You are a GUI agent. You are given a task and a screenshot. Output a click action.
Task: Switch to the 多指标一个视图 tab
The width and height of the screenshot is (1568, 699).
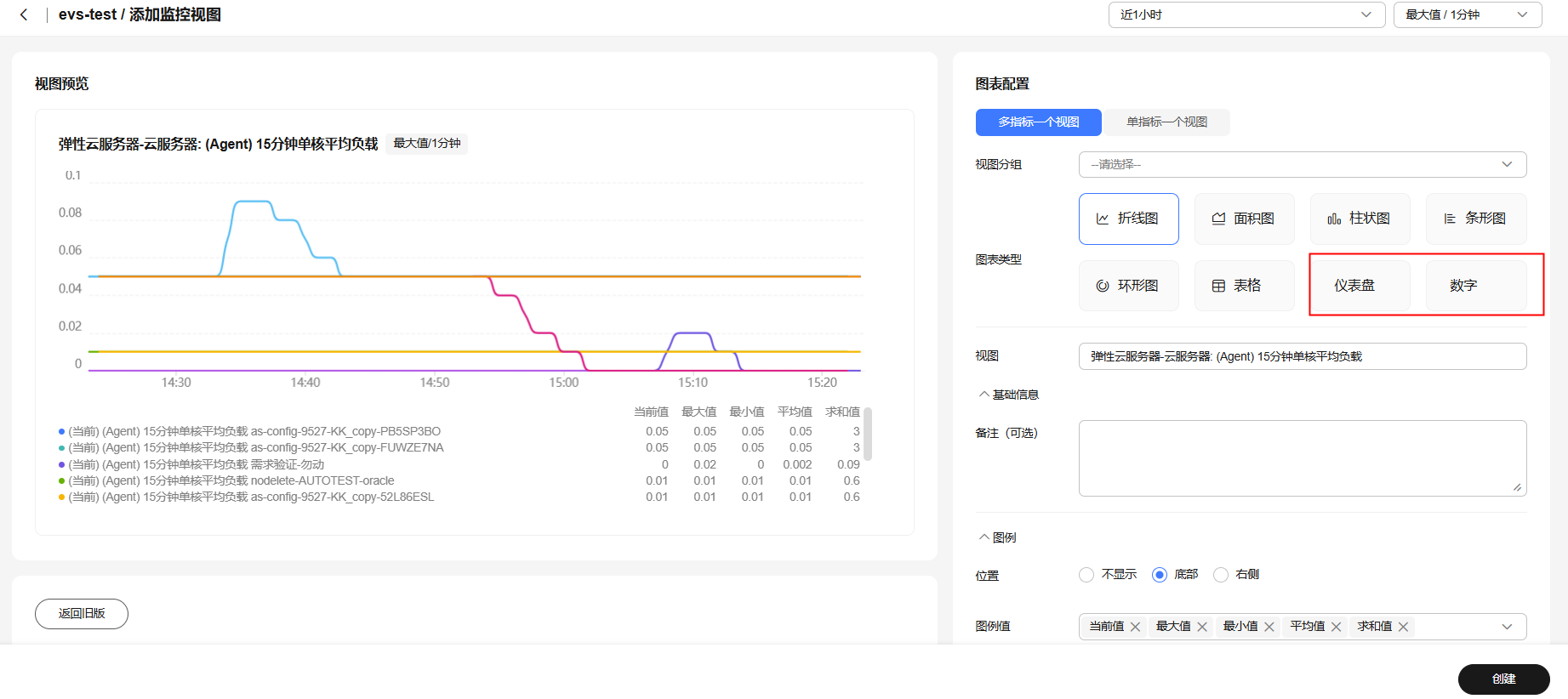(x=1039, y=122)
